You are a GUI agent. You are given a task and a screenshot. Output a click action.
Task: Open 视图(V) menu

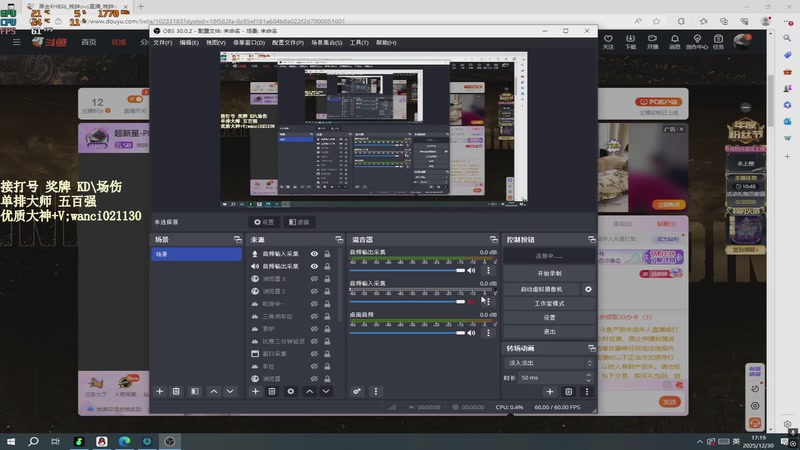pos(216,43)
